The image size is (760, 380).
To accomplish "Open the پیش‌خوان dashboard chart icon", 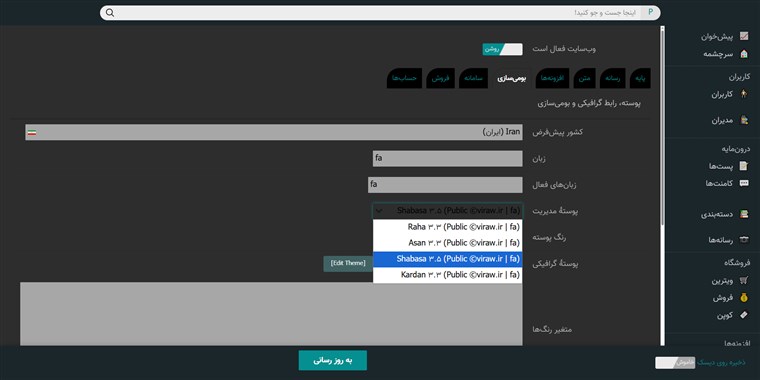I will coord(744,36).
